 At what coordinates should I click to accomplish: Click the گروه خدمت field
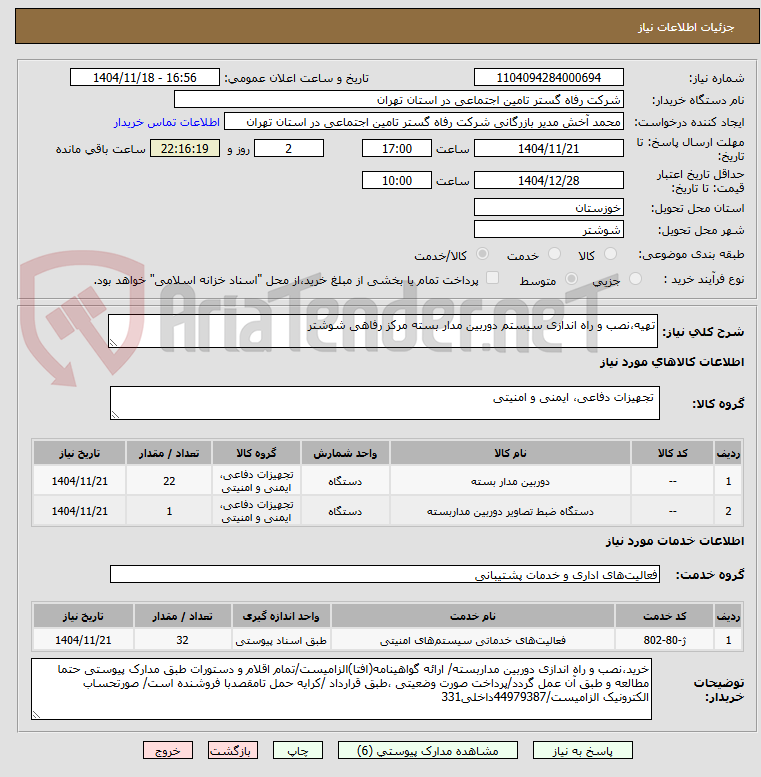click(385, 574)
